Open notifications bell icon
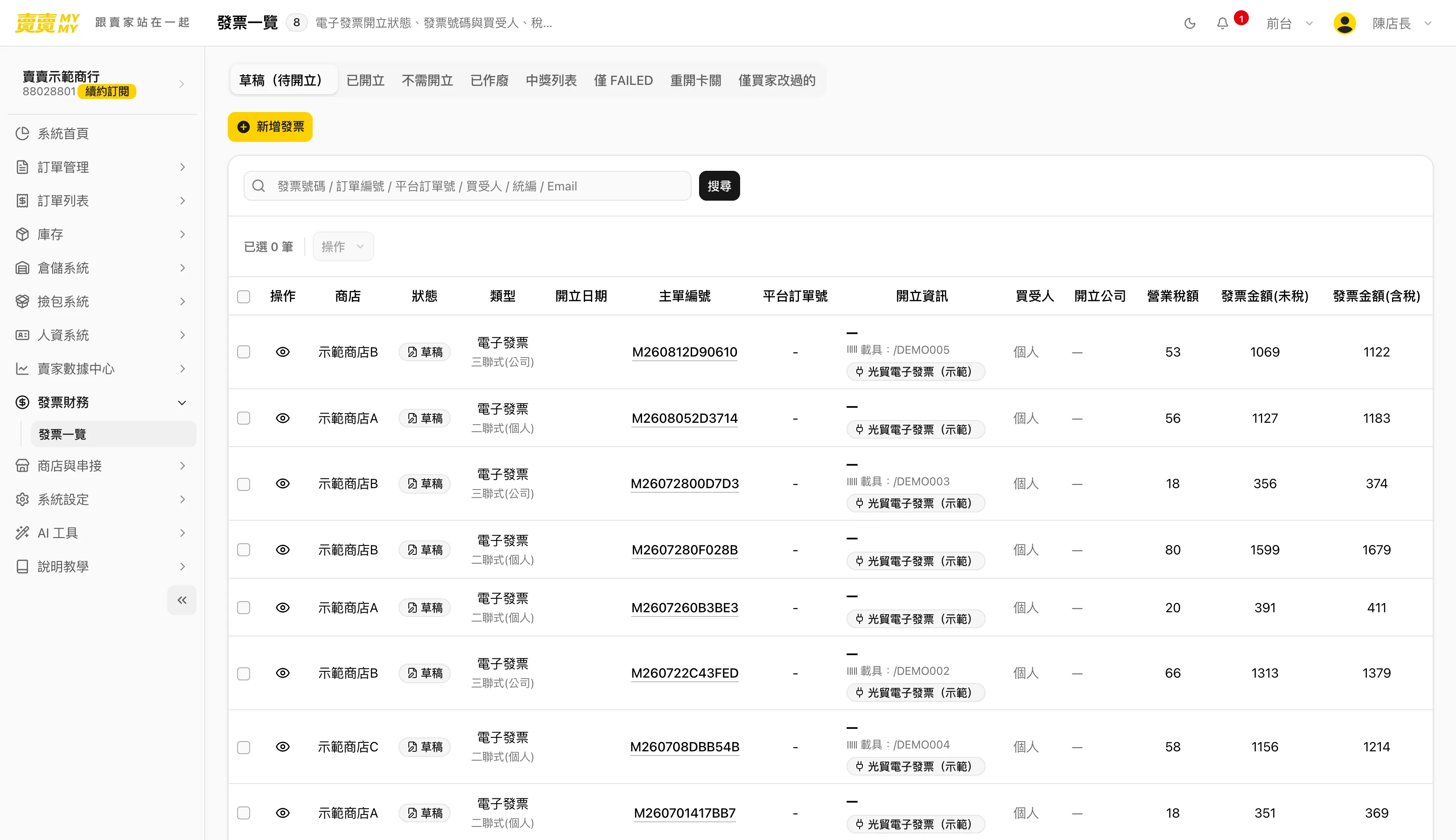1456x840 pixels. tap(1222, 23)
